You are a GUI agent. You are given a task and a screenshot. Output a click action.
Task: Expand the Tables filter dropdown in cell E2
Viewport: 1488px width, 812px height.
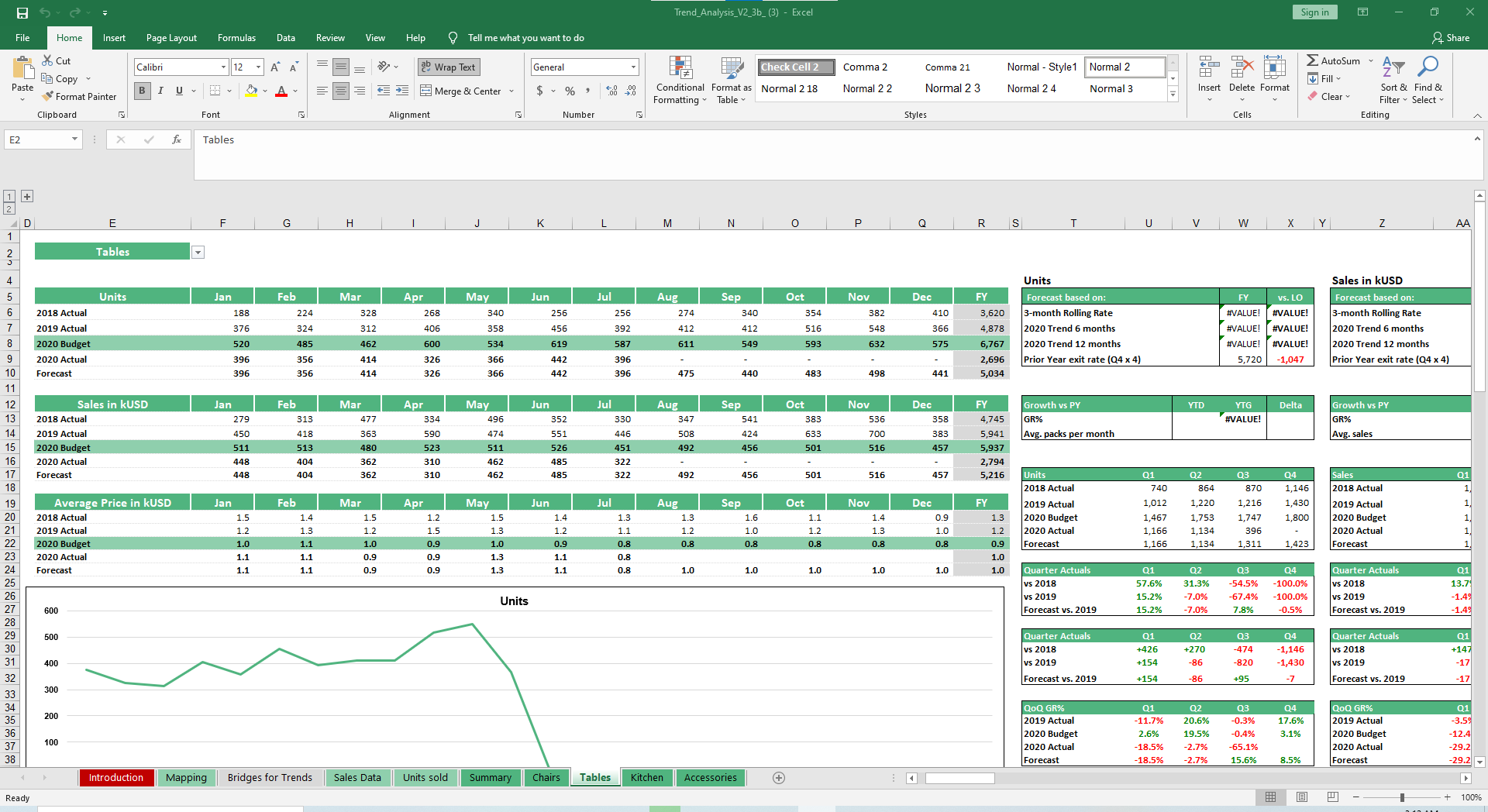198,253
